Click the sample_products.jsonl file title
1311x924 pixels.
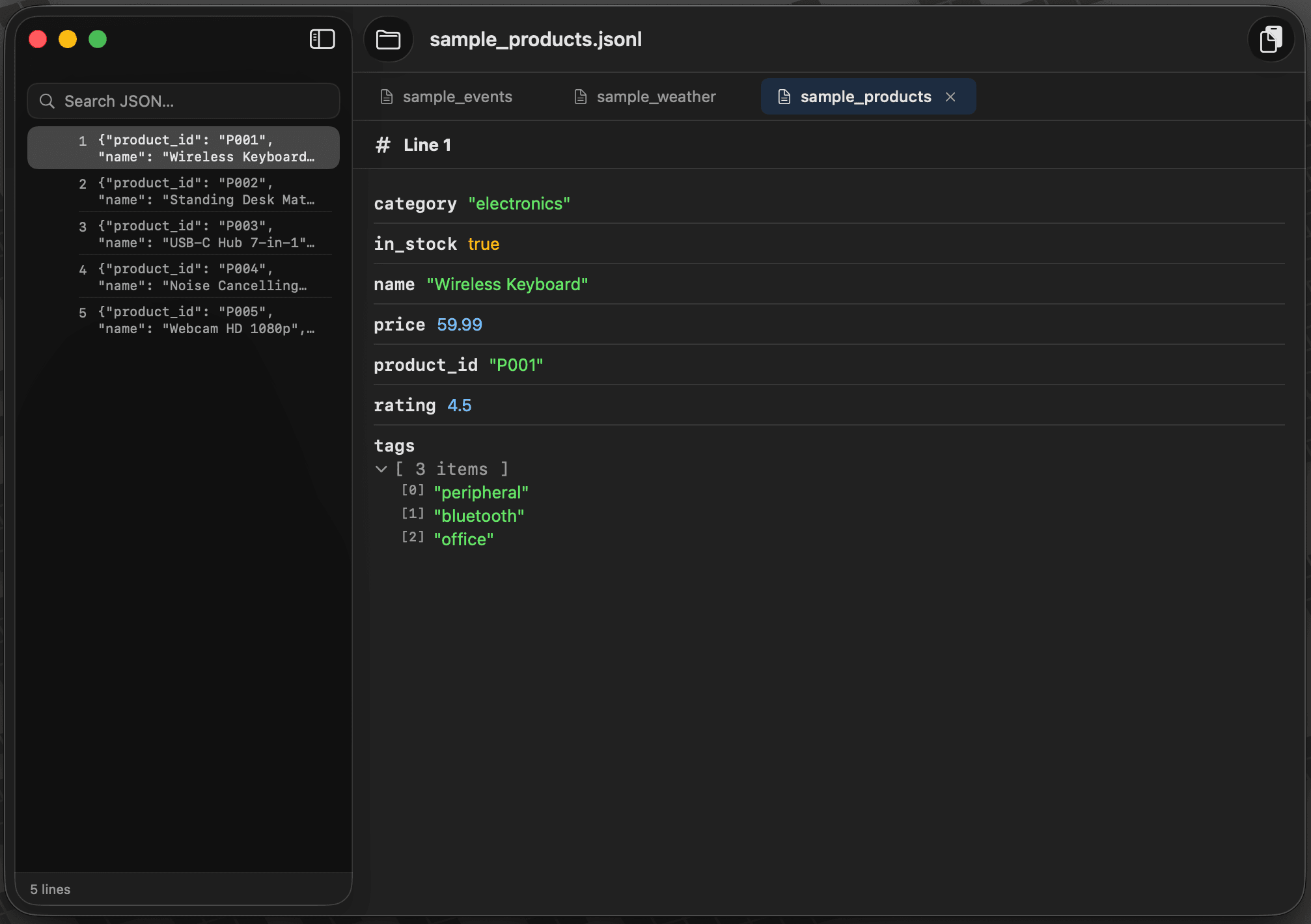click(536, 40)
